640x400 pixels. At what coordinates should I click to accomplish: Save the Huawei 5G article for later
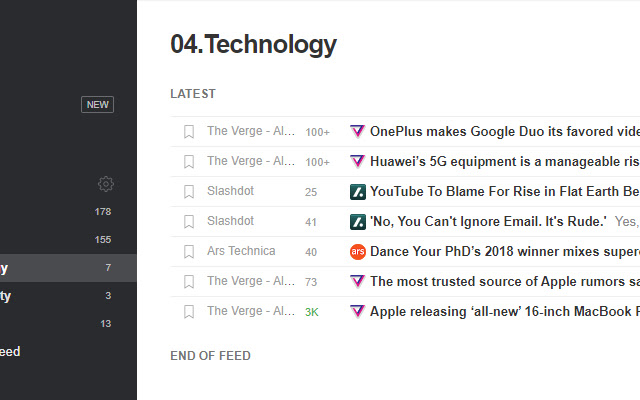188,161
